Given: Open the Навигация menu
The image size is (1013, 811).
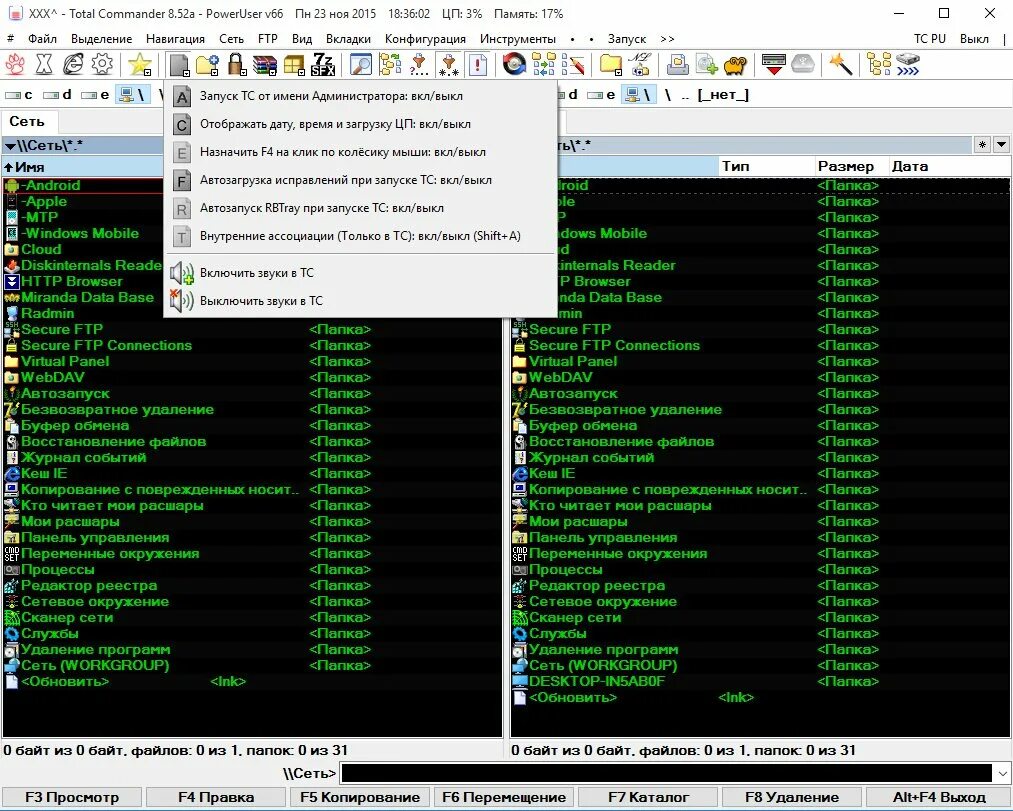Looking at the screenshot, I should pos(175,39).
